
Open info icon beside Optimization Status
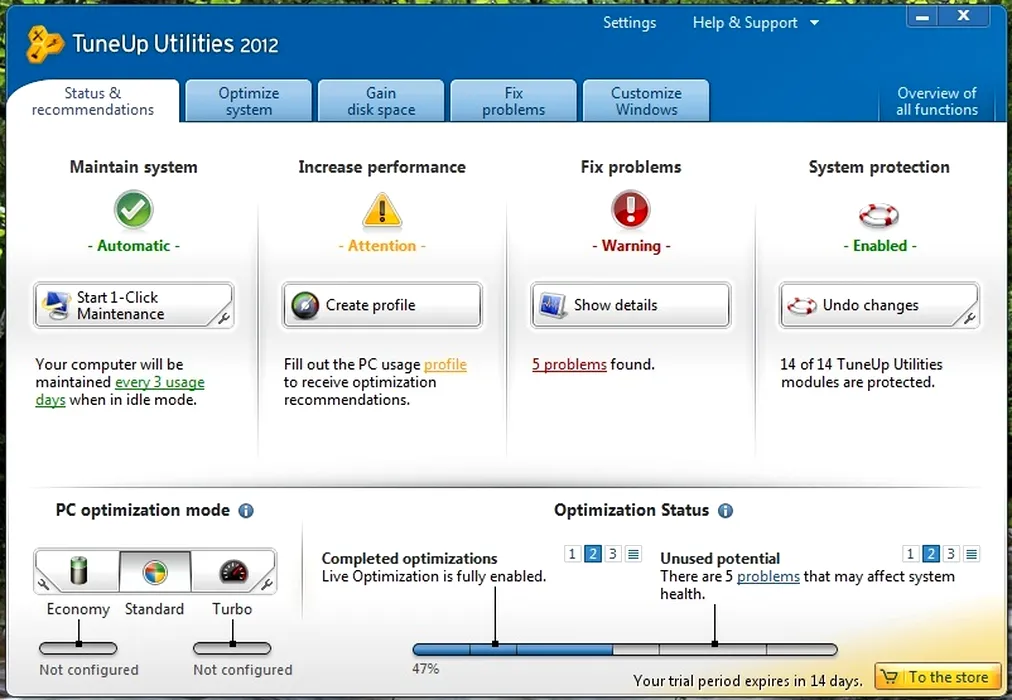click(725, 511)
